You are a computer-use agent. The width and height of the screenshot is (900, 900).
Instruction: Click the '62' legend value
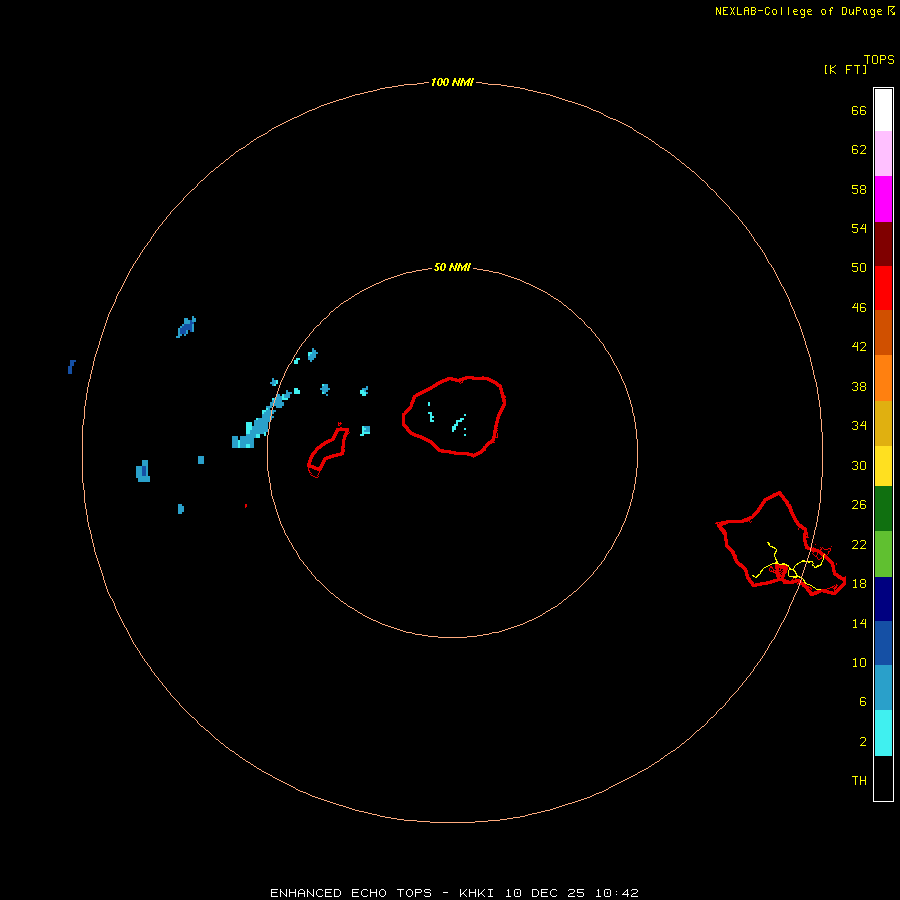click(859, 149)
